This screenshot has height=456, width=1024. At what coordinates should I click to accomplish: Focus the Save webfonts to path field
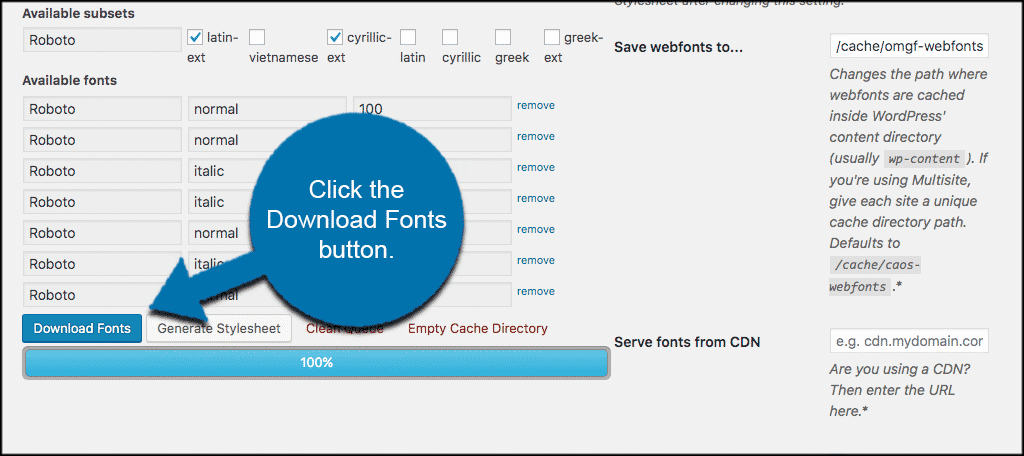[909, 46]
